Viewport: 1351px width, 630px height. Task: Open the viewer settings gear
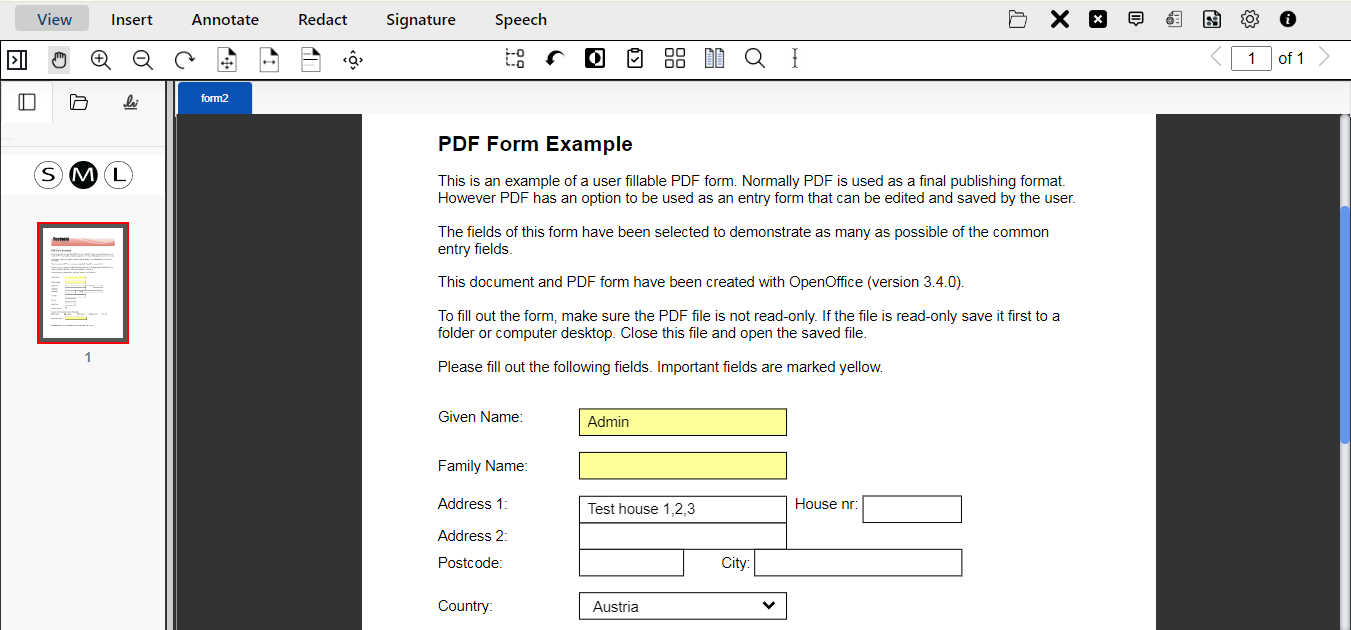pos(1249,19)
